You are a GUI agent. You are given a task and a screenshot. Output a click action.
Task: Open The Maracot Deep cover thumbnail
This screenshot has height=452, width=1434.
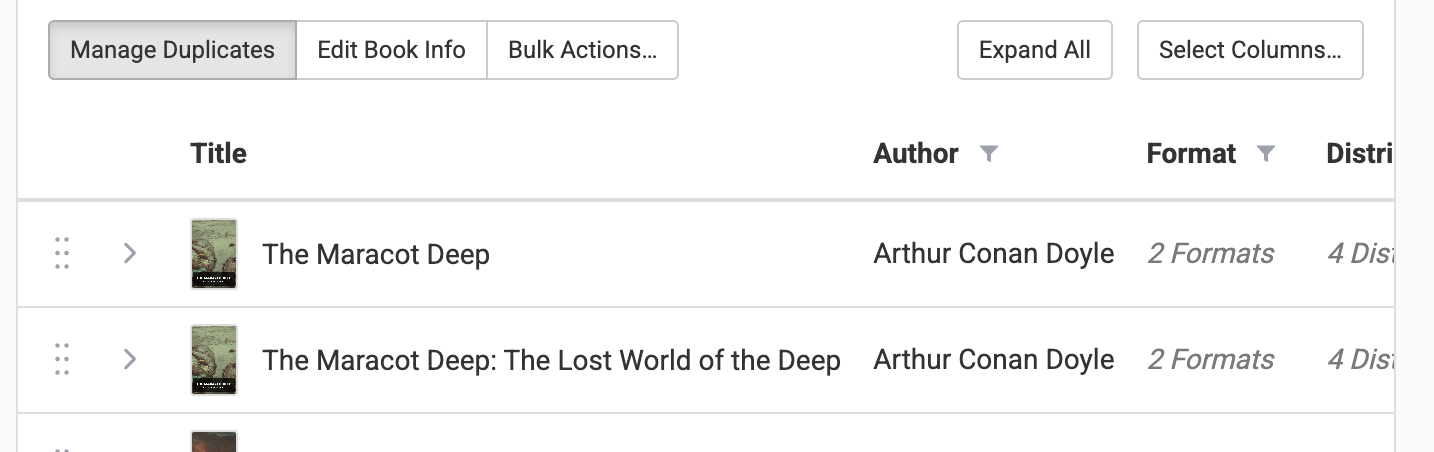[214, 254]
